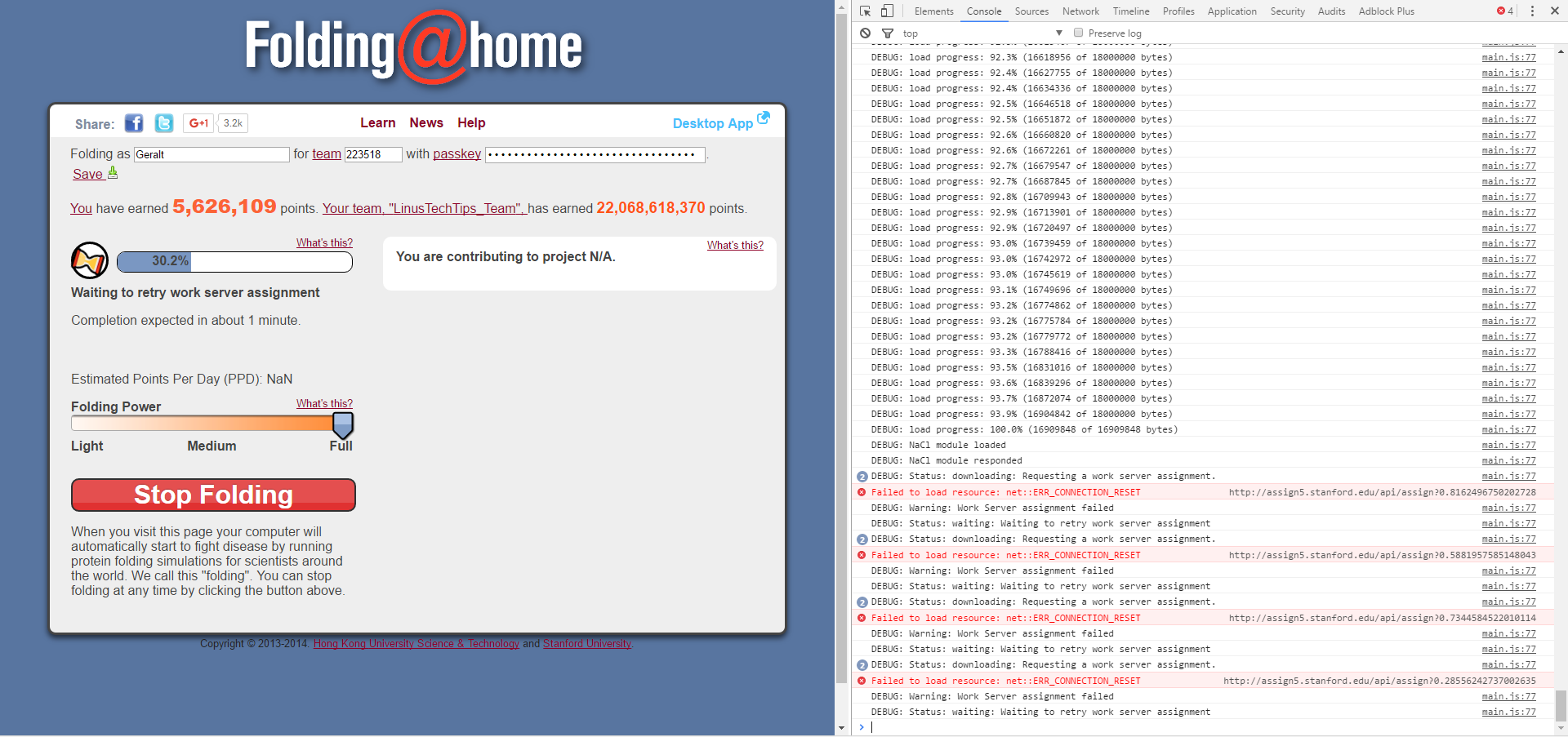Open the News link

426,123
